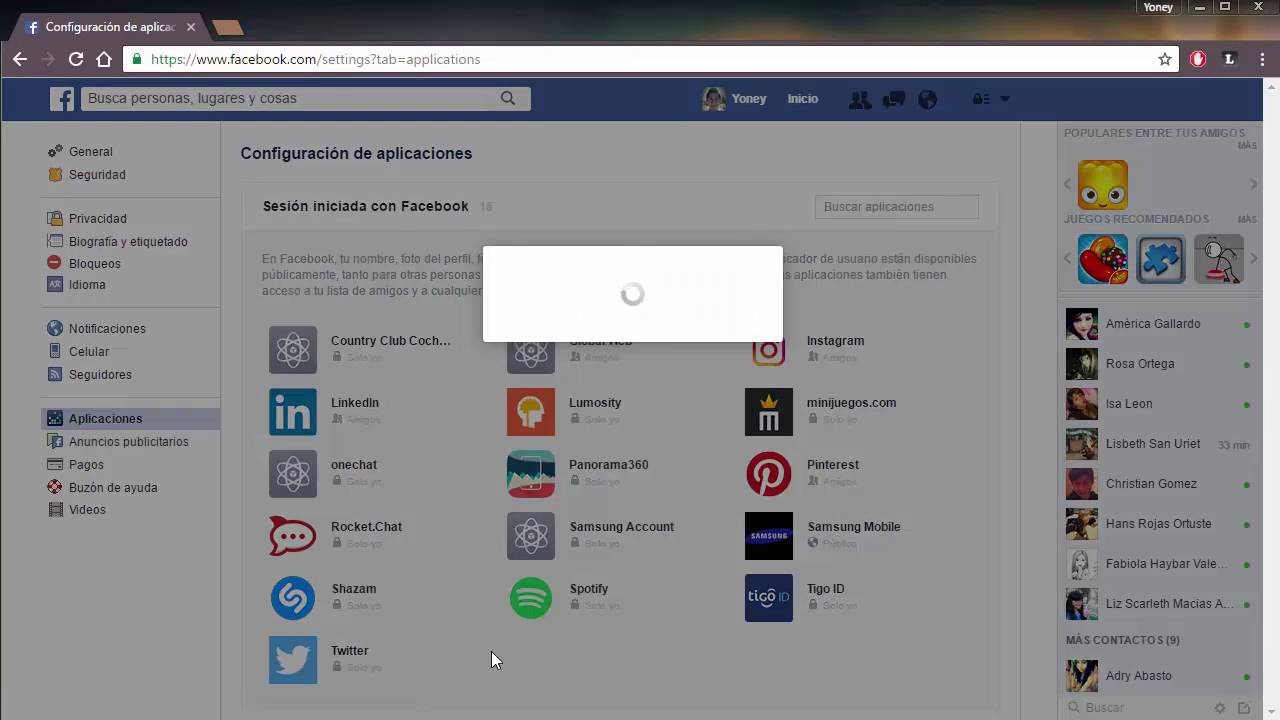Open the friend requests icon
The height and width of the screenshot is (720, 1280).
pyautogui.click(x=859, y=99)
